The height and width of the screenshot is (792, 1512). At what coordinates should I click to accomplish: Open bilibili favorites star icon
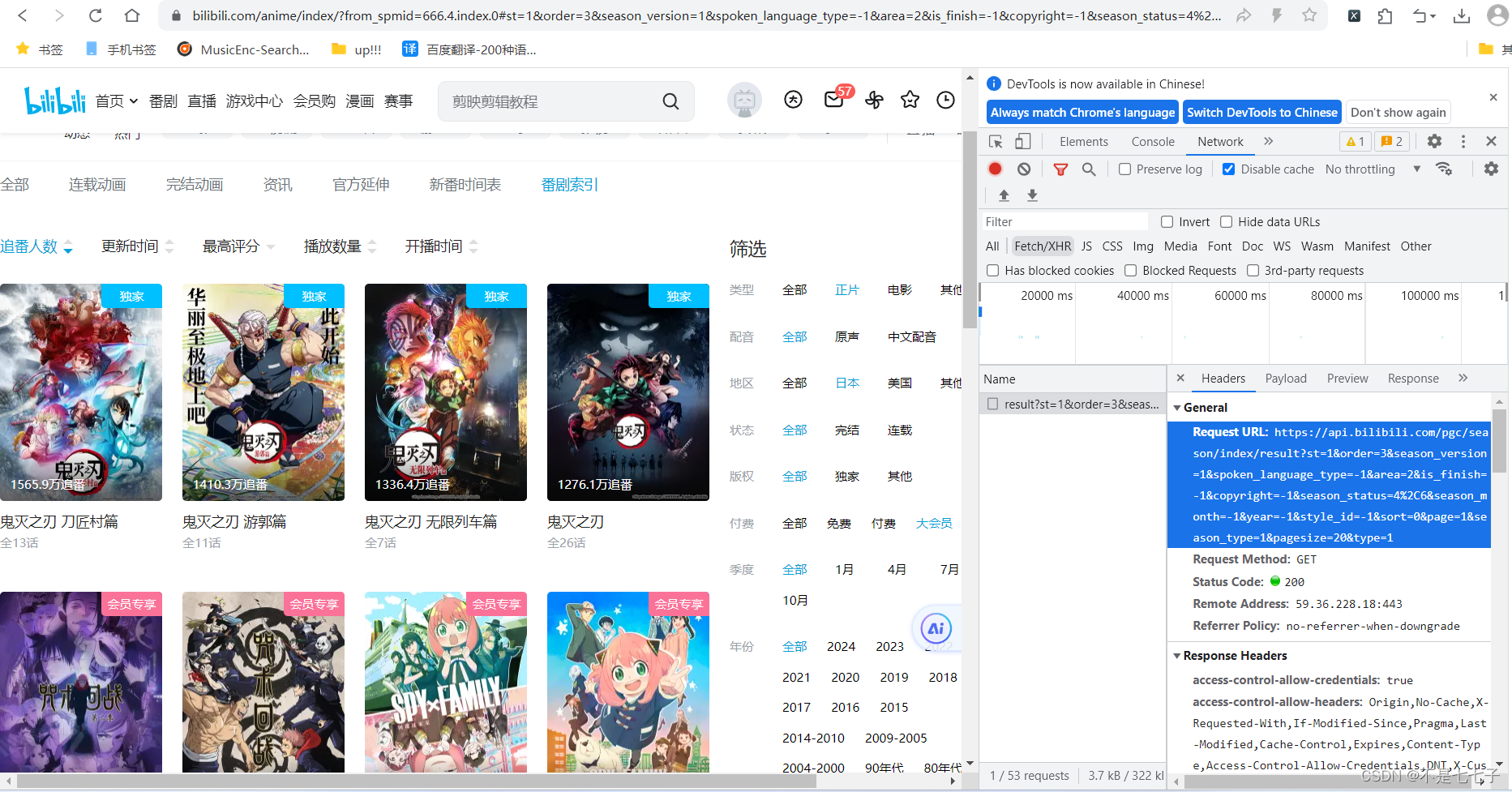(910, 100)
